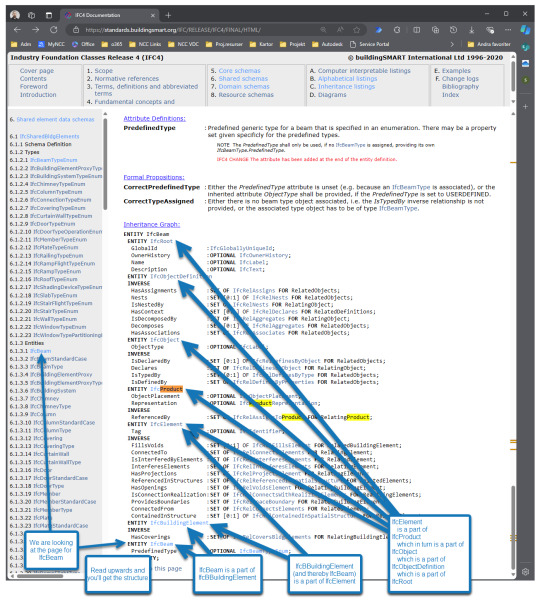Open the Service Portal bookmark
540x600 pixels.
(370, 44)
